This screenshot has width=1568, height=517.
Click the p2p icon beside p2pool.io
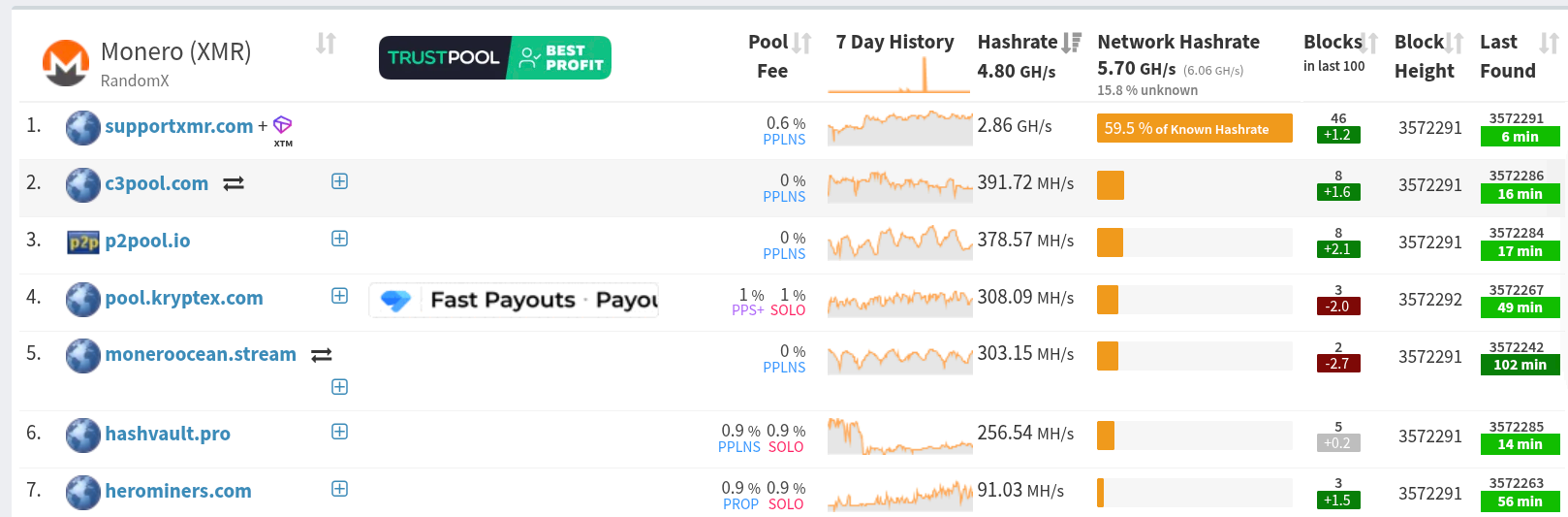(x=83, y=242)
